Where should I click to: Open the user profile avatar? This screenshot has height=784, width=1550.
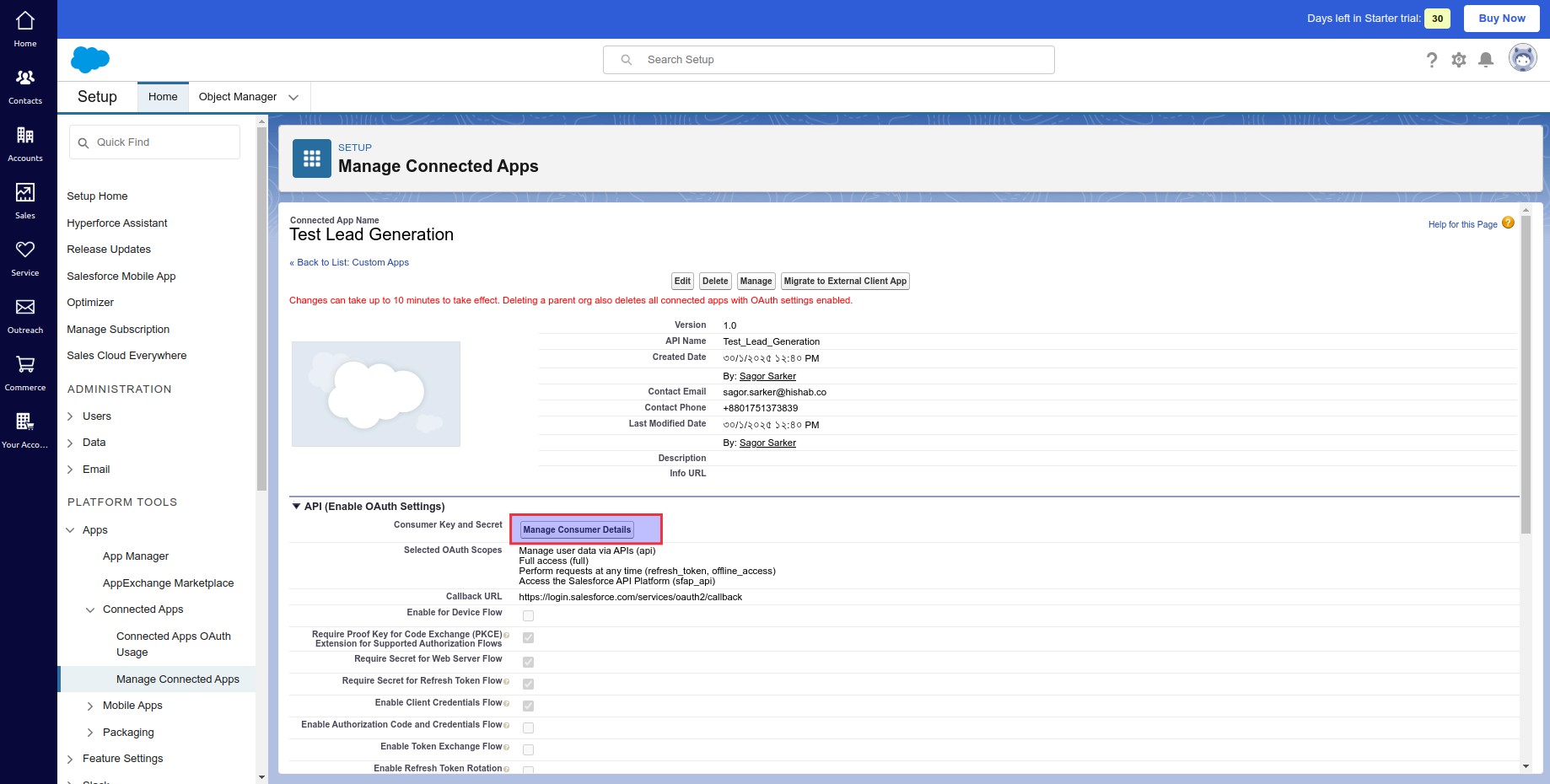point(1523,58)
